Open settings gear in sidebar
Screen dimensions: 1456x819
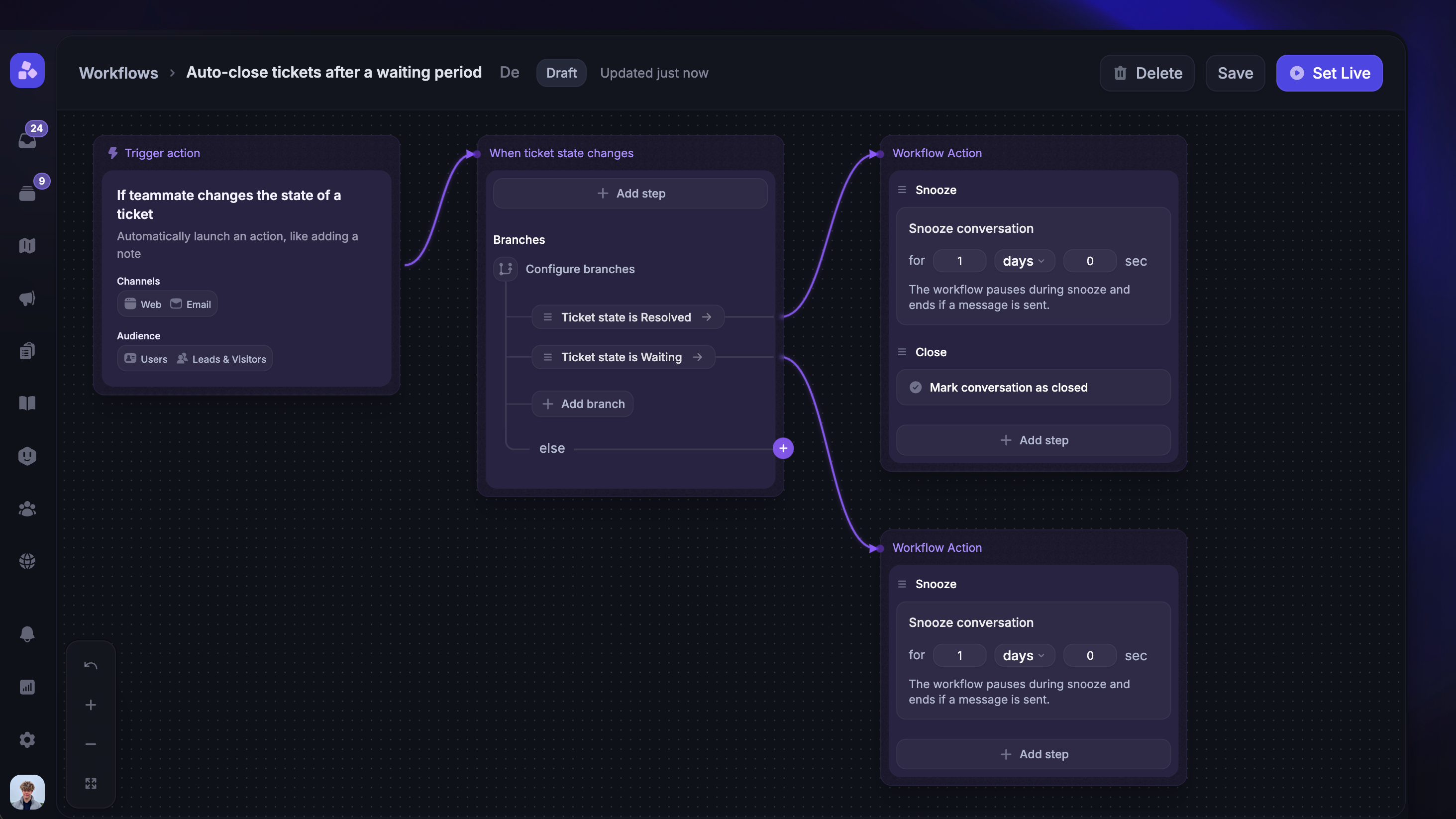[27, 739]
